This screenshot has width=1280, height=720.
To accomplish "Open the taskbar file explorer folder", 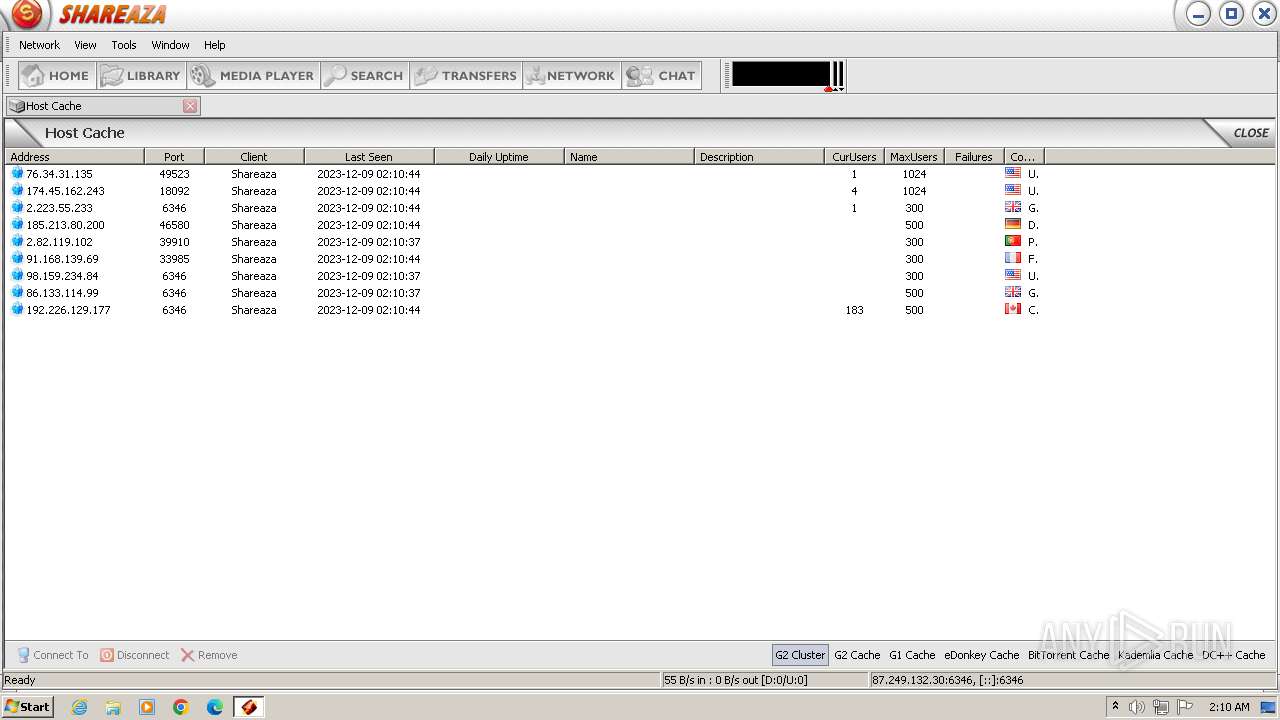I will click(113, 707).
